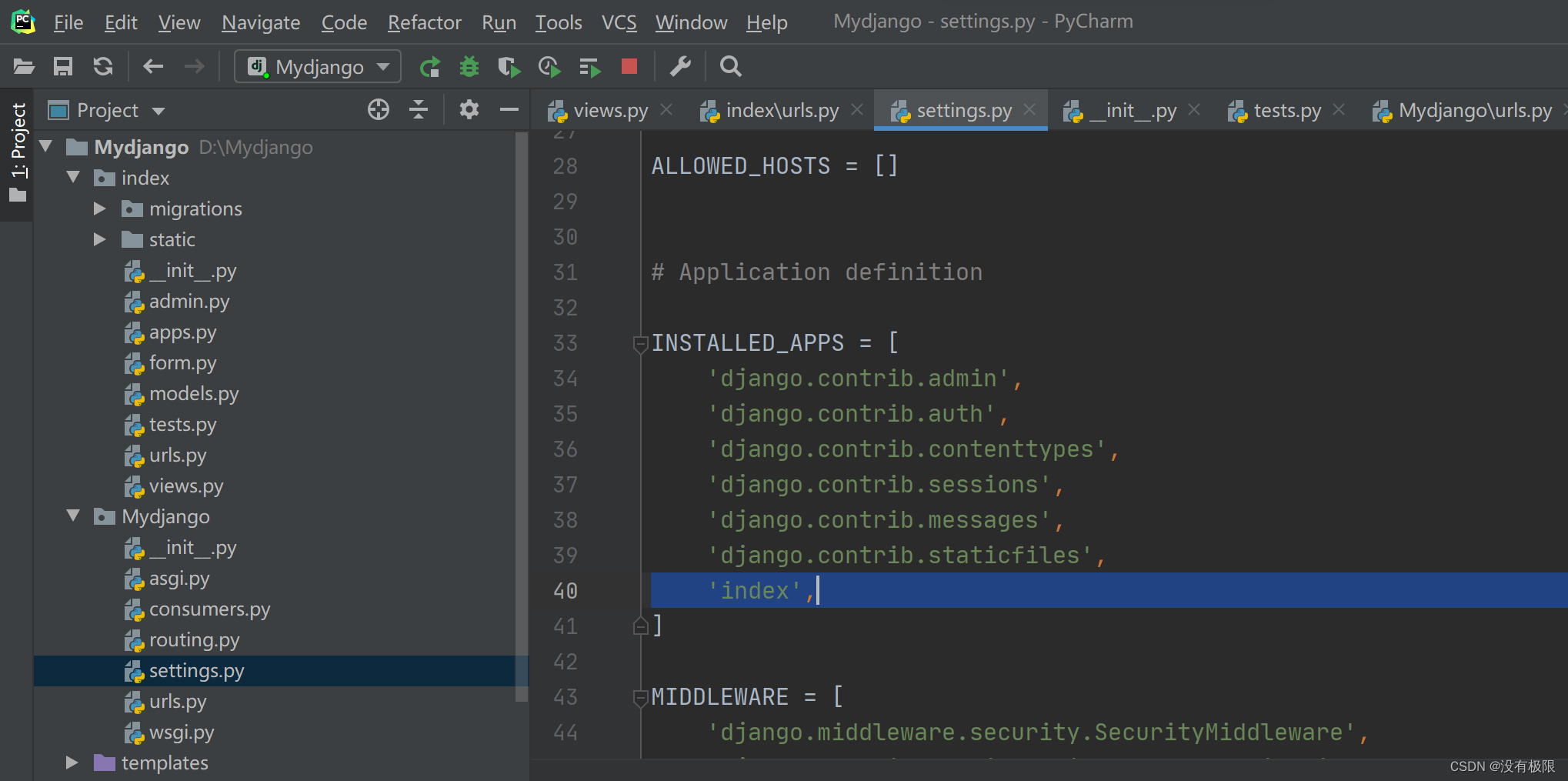Navigate back with the left arrow icon

point(152,67)
